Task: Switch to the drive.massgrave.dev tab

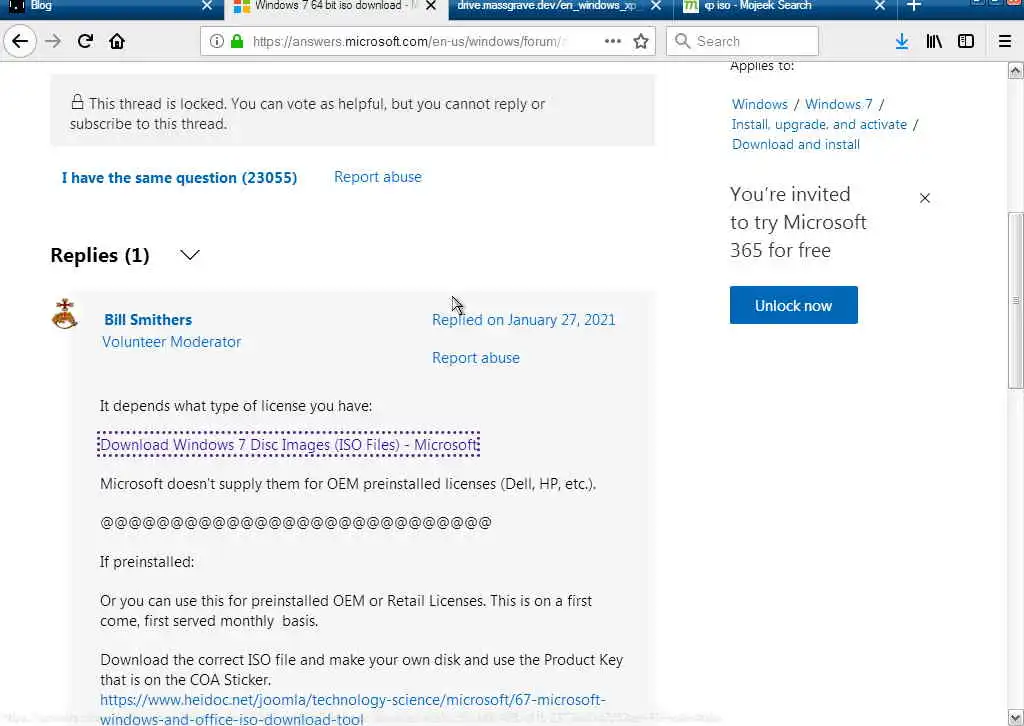Action: [x=547, y=6]
